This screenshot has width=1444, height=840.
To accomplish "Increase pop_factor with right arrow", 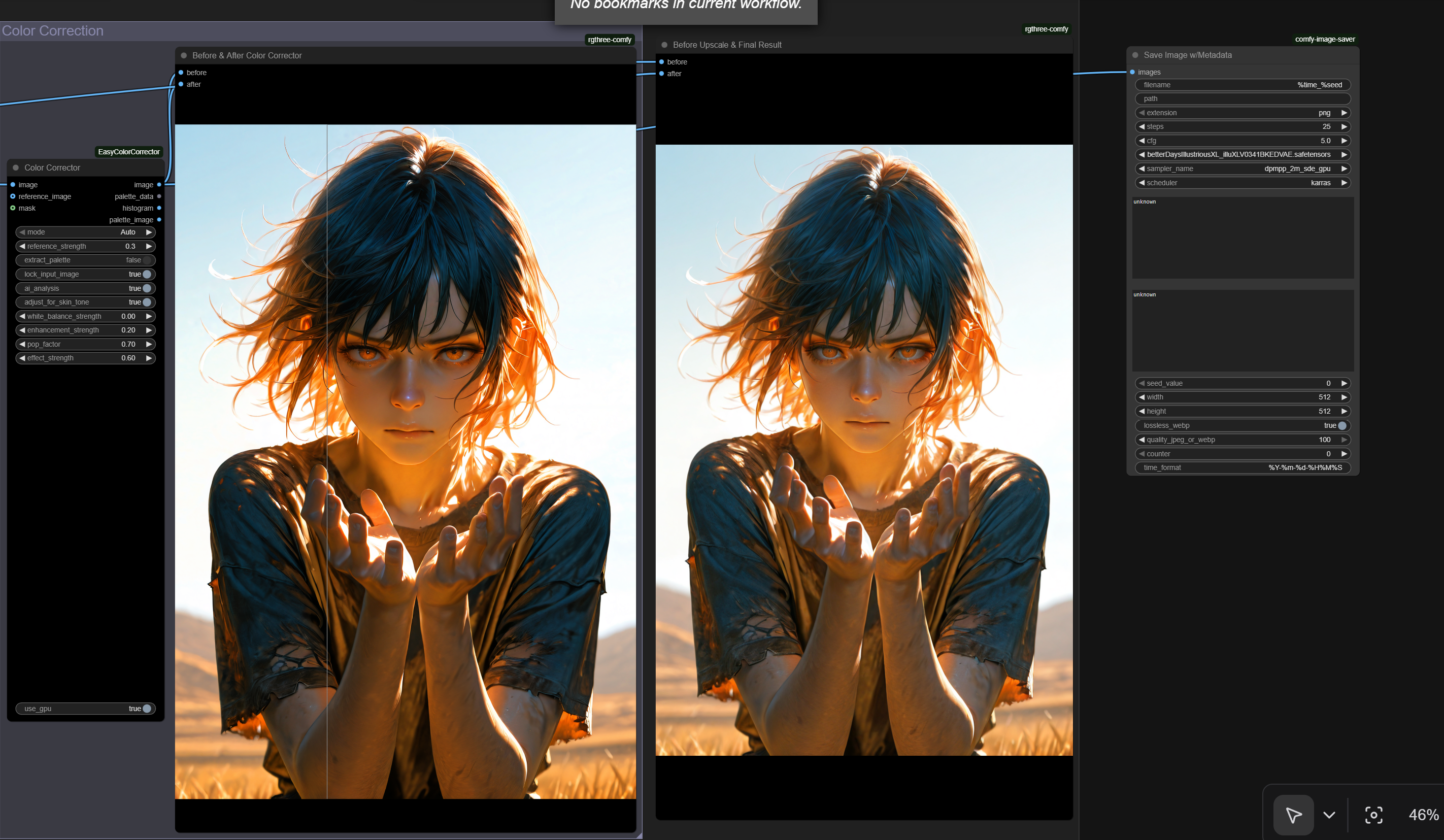I will coord(149,344).
